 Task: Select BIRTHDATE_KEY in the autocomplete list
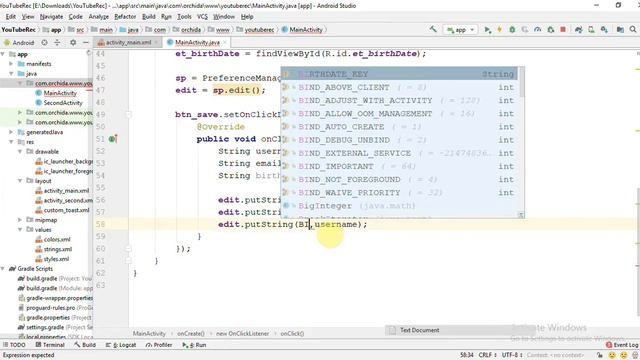point(399,74)
